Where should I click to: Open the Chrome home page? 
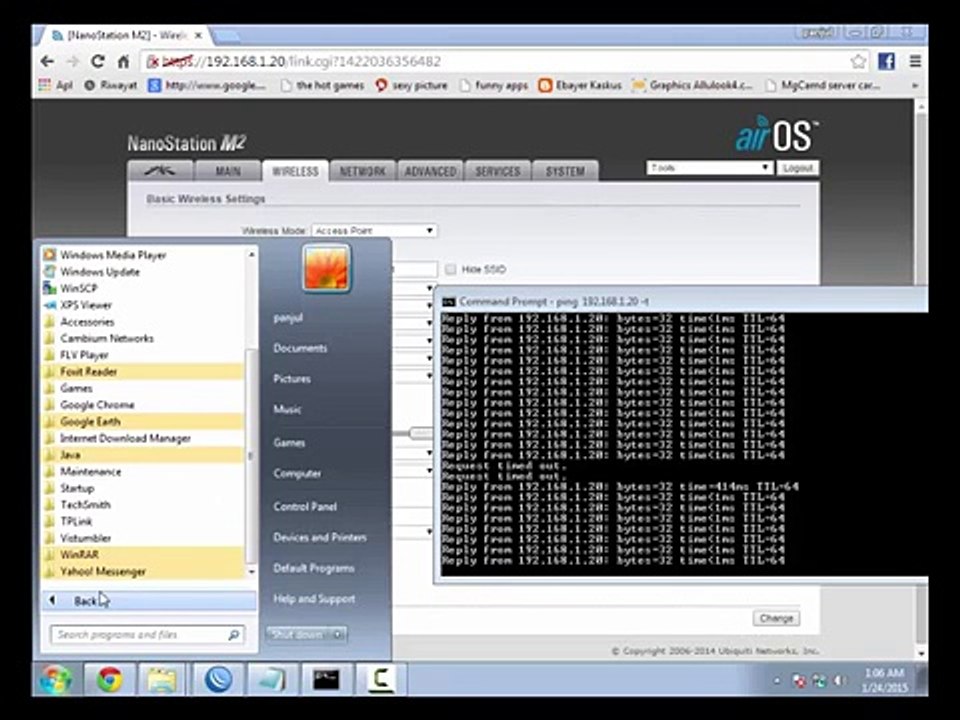(x=123, y=61)
